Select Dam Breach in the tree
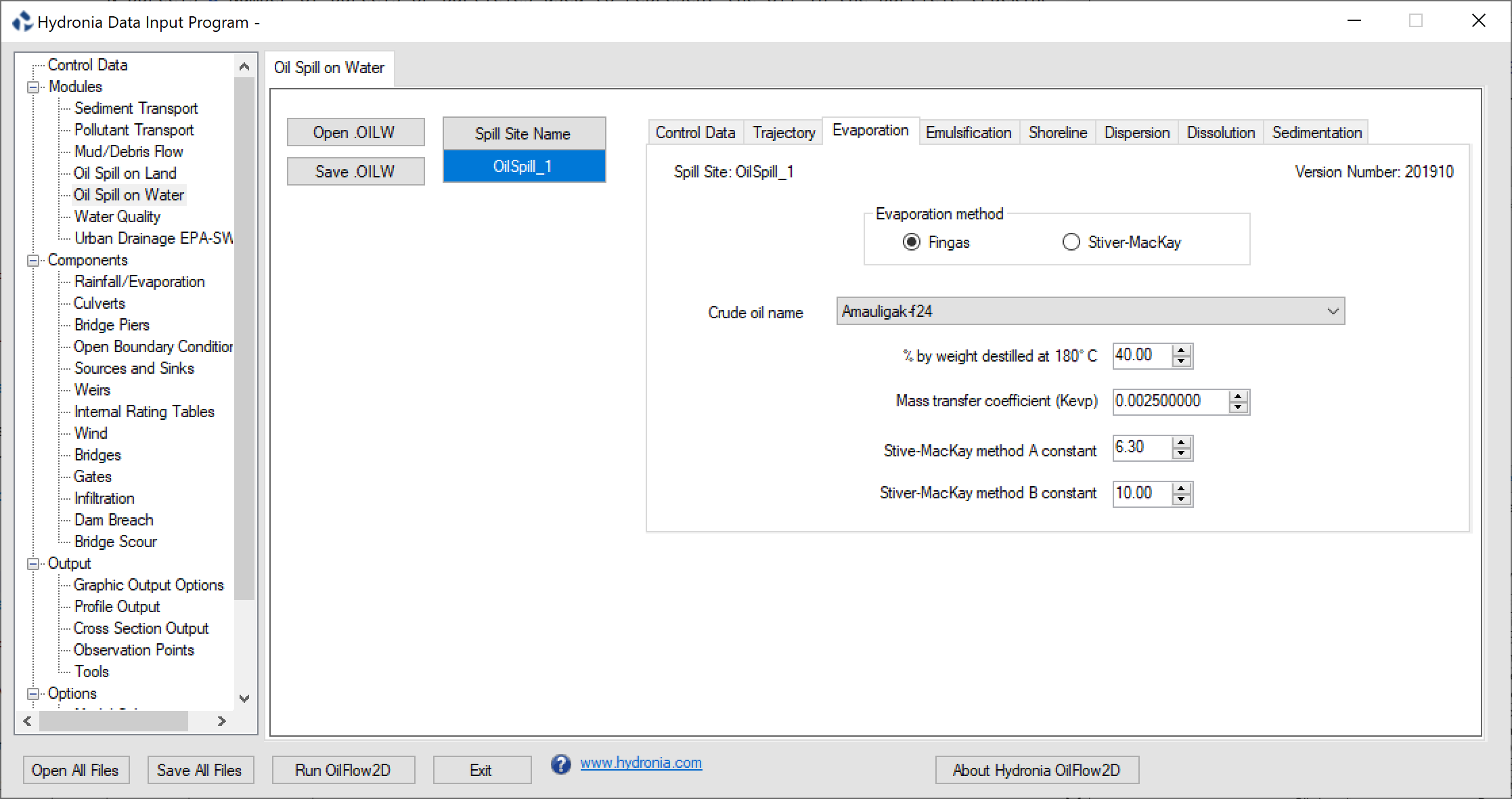Viewport: 1512px width, 799px height. coord(114,520)
